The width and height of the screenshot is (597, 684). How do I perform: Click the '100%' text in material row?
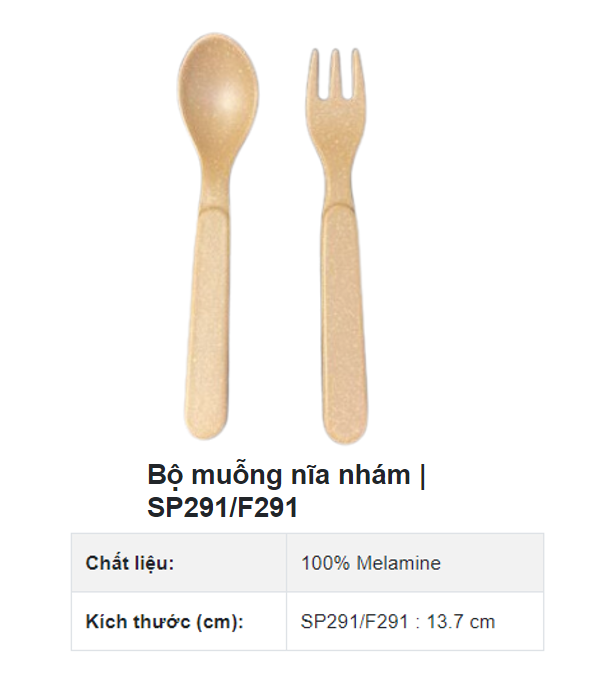click(x=325, y=563)
